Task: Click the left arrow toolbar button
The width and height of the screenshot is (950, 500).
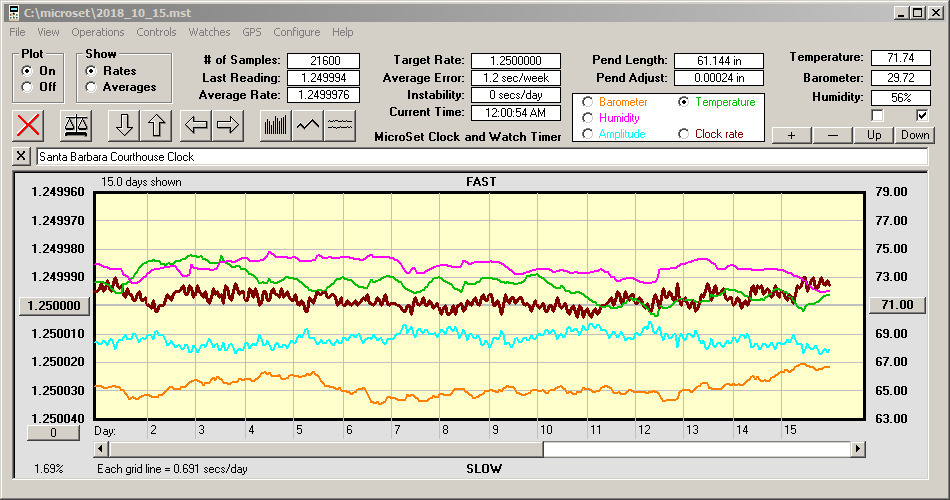Action: tap(196, 125)
